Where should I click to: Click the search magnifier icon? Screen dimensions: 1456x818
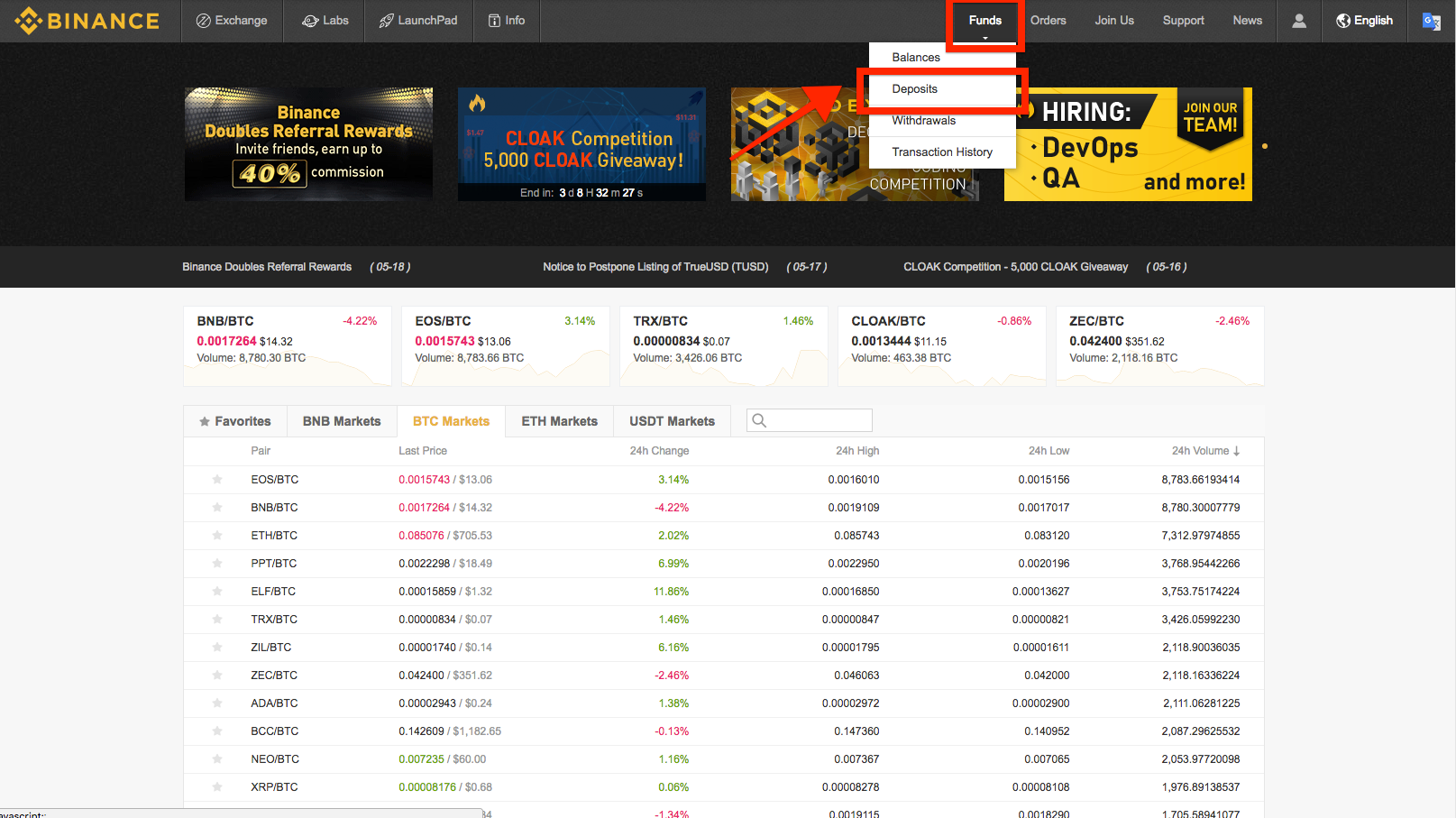759,420
